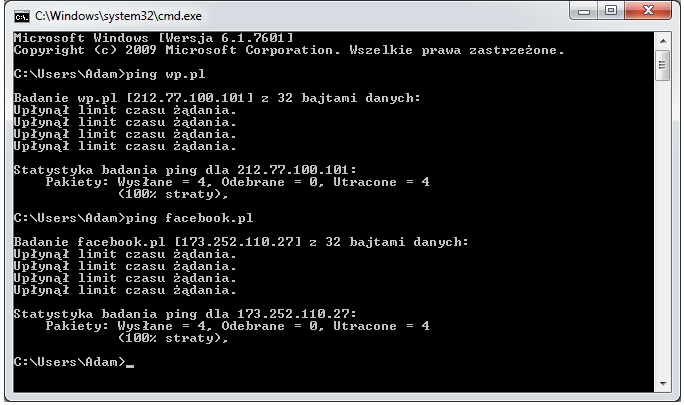The image size is (684, 405).
Task: Click the IP address 173.252.110.27 in brackets
Action: tap(237, 242)
